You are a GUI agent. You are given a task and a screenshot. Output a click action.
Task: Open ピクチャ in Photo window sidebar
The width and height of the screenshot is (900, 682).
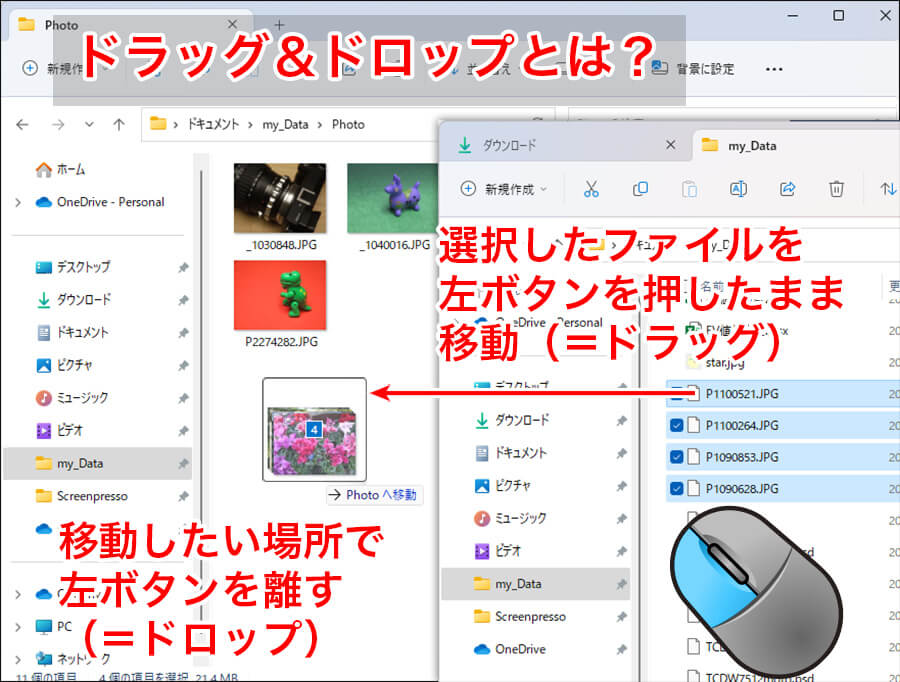click(64, 365)
